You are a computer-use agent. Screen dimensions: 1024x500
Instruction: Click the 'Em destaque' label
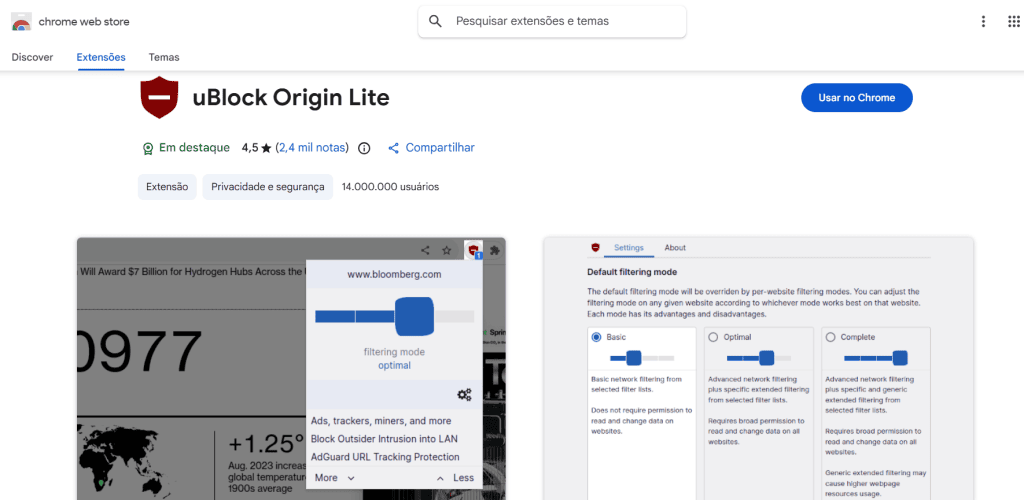pyautogui.click(x=195, y=148)
